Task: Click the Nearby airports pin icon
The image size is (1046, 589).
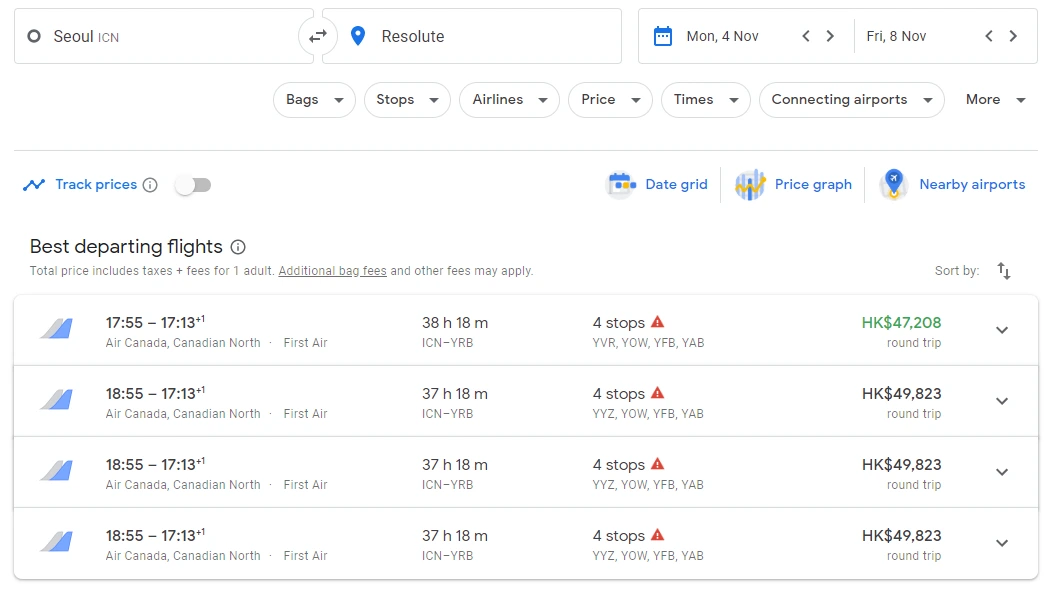Action: (894, 185)
